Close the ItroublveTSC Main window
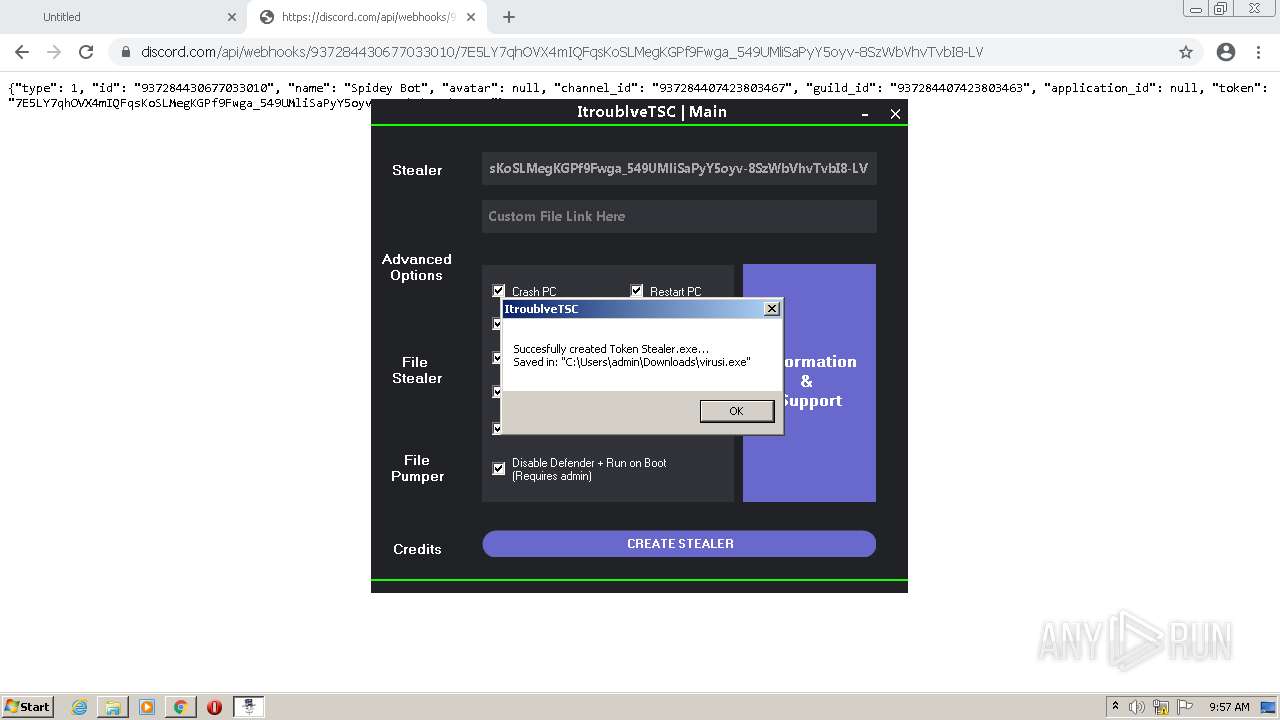 [x=895, y=114]
